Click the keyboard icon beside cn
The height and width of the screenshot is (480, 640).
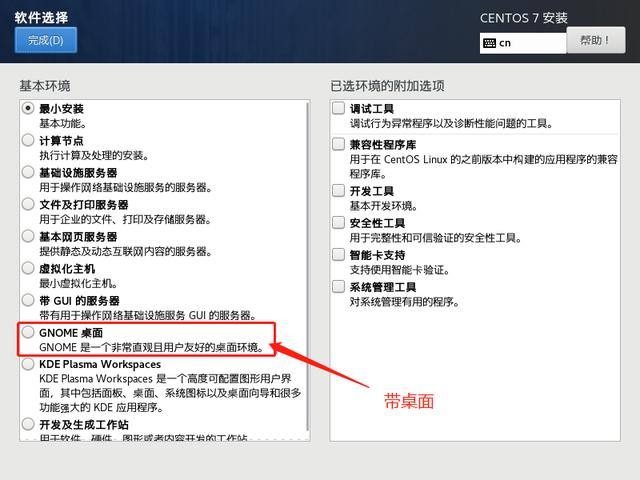pyautogui.click(x=489, y=43)
